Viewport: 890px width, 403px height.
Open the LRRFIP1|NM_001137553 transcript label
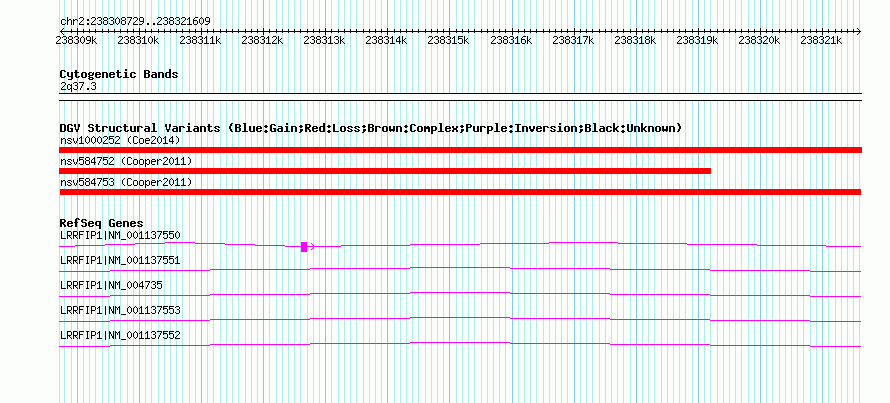[x=120, y=310]
